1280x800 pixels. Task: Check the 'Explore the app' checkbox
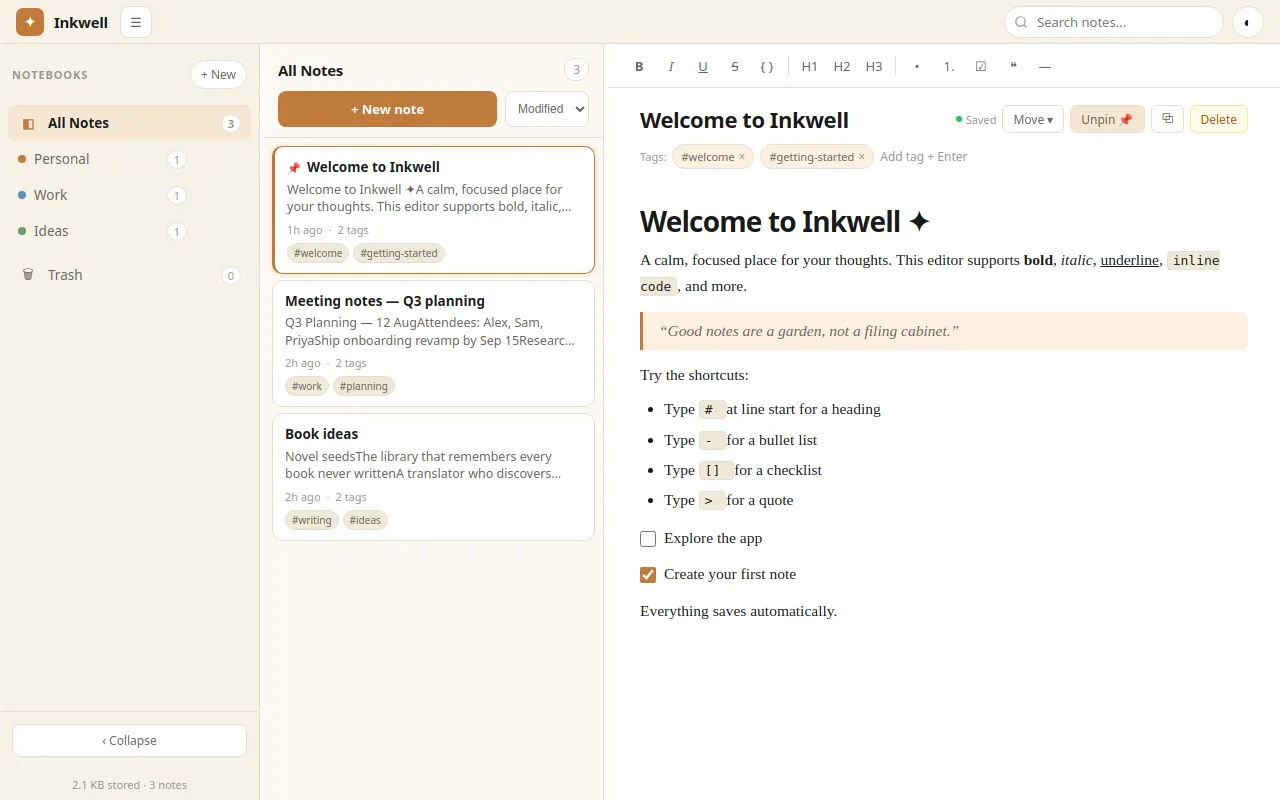(648, 539)
